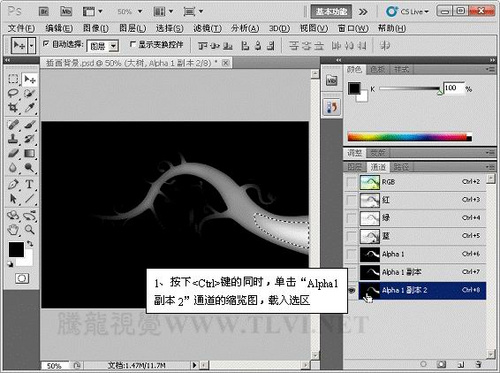The width and height of the screenshot is (500, 373).
Task: Switch to the Layers tab
Action: point(355,167)
